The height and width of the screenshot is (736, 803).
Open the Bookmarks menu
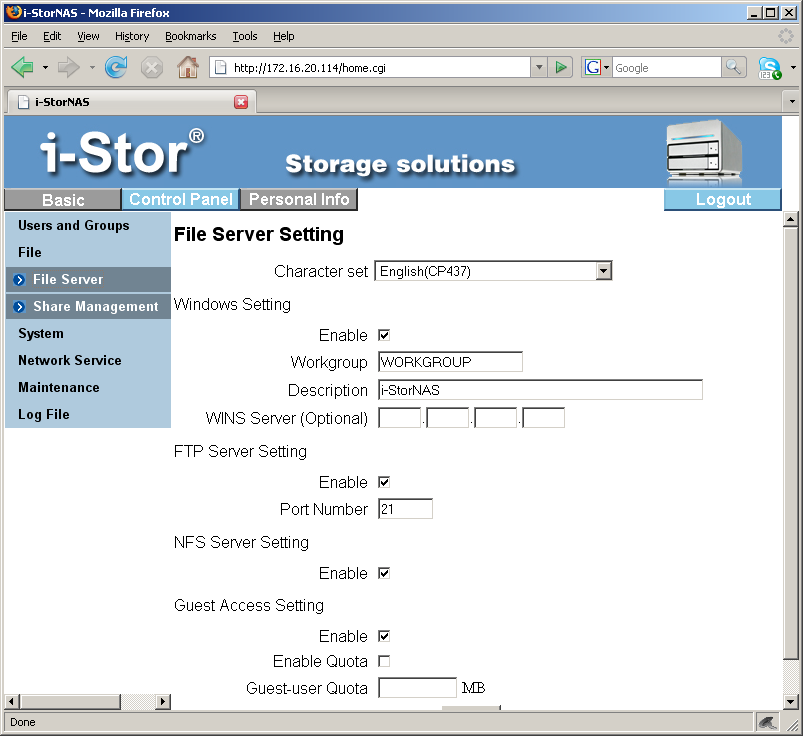(x=191, y=36)
